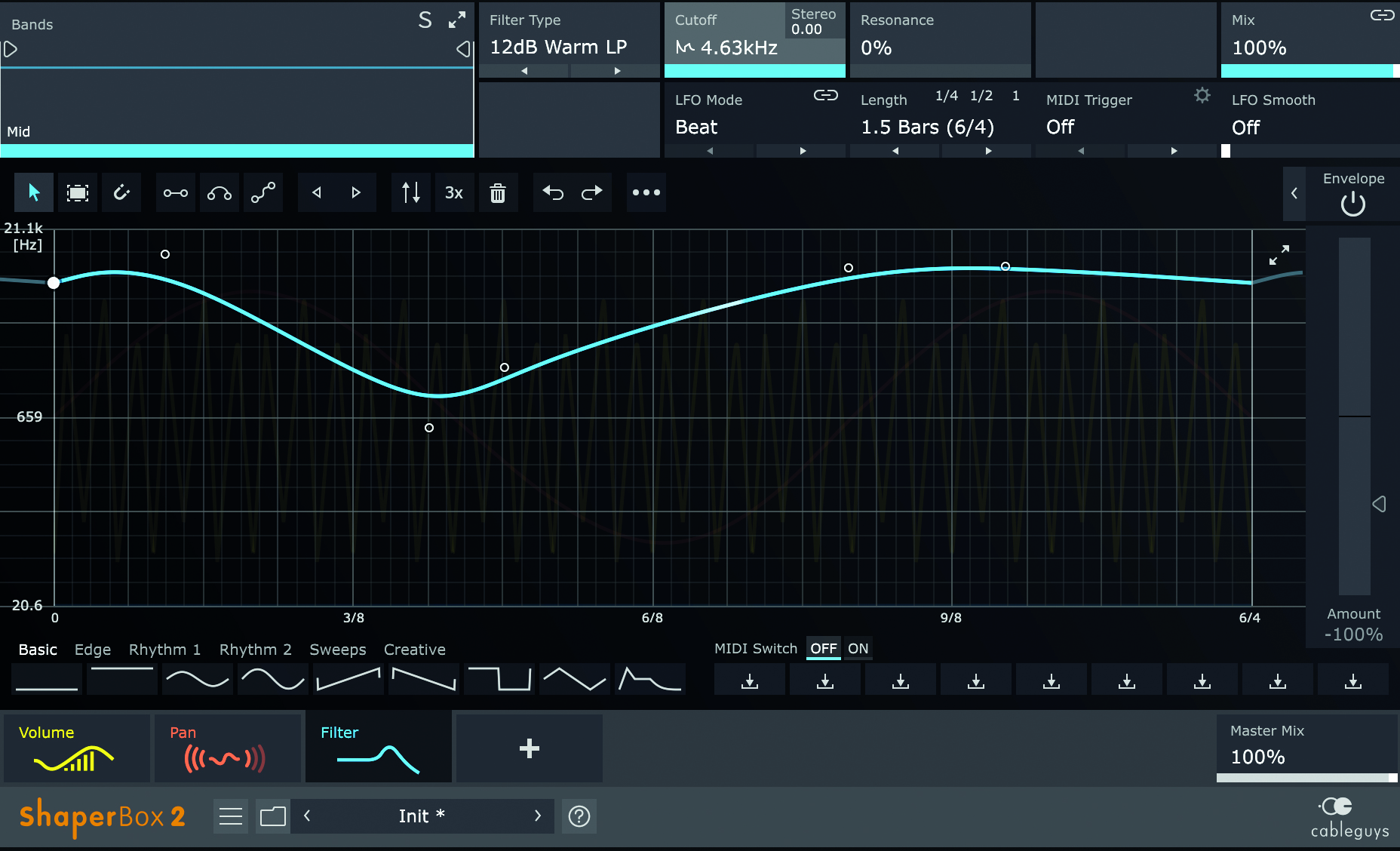This screenshot has height=851, width=1400.
Task: Select the Filter shaper module
Action: pyautogui.click(x=379, y=748)
